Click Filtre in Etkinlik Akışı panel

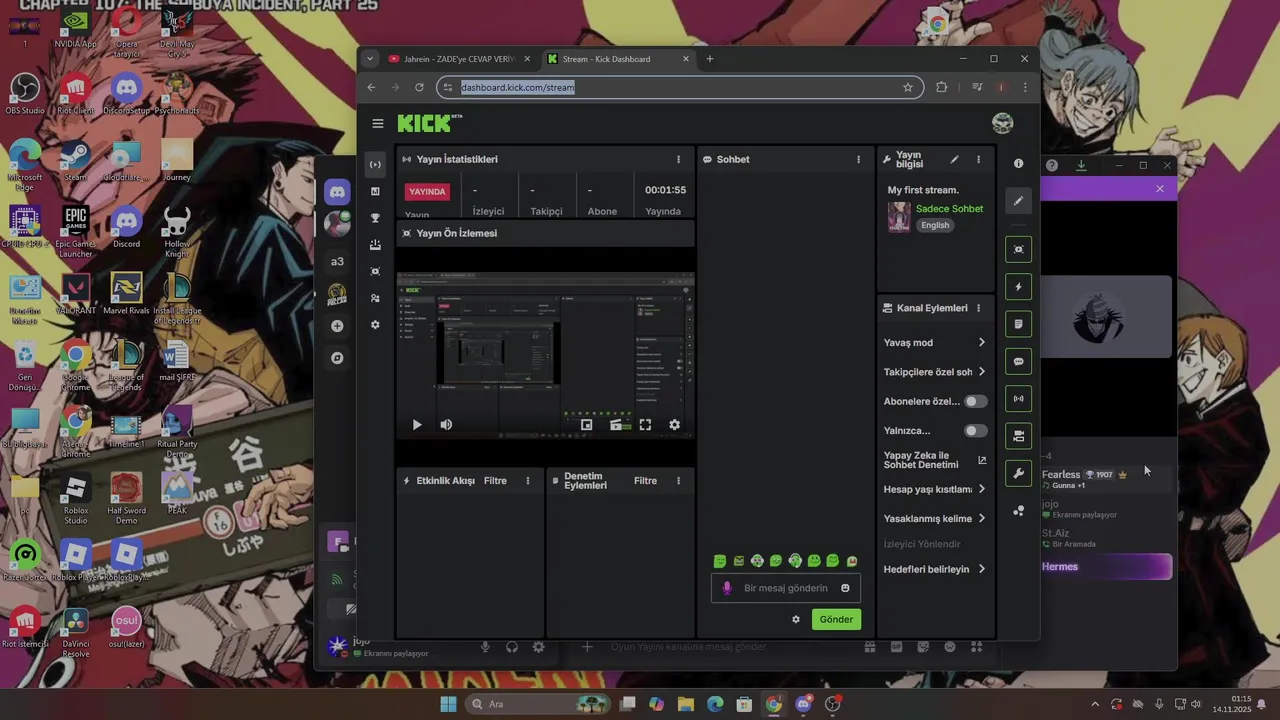point(495,481)
